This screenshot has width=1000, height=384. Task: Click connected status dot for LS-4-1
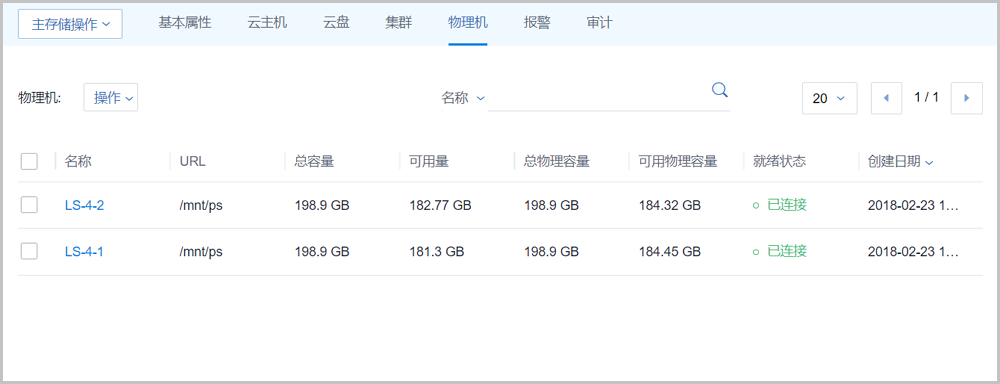tap(756, 252)
